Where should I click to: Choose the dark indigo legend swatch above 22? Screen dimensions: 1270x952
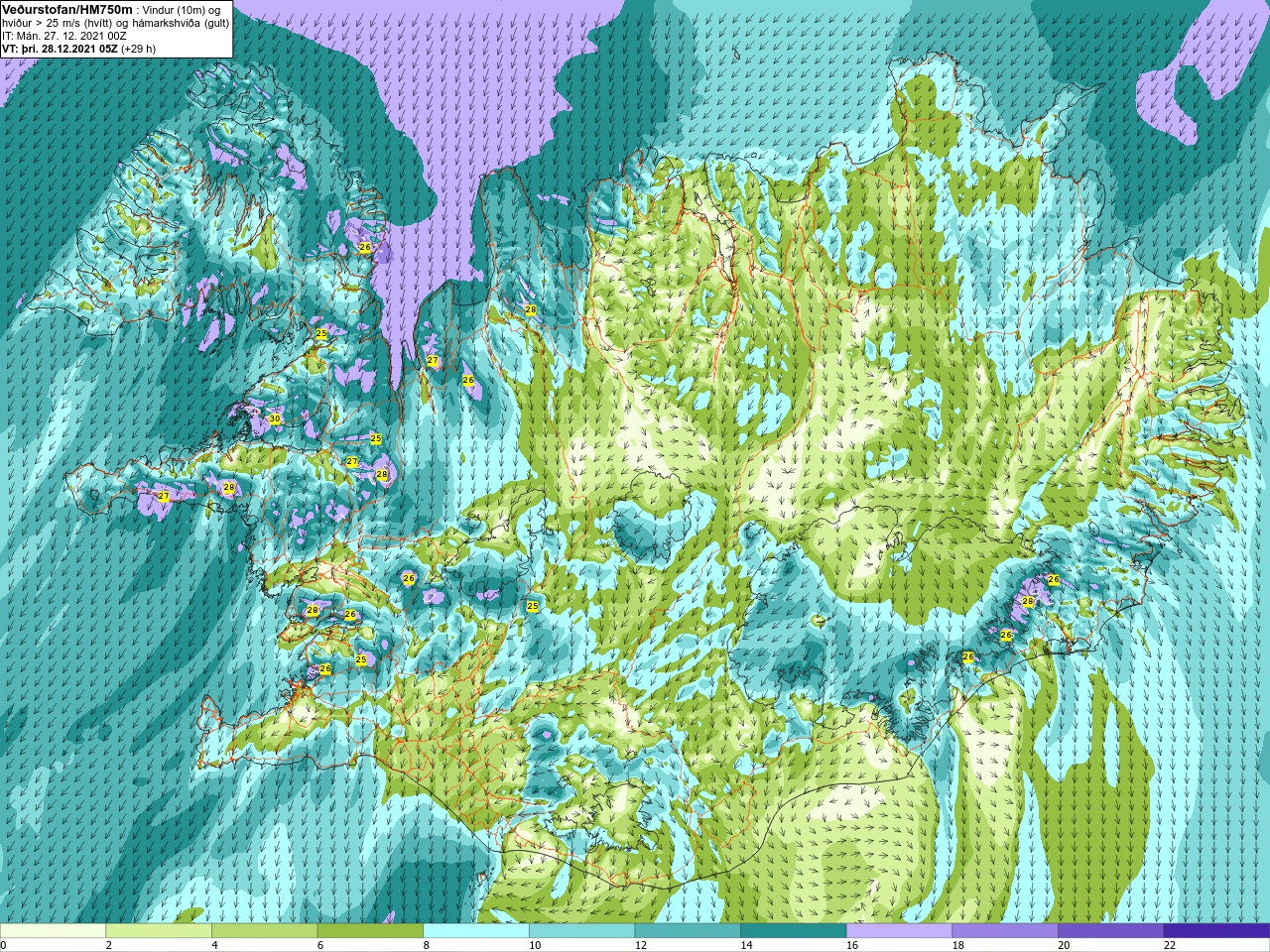tap(1216, 930)
